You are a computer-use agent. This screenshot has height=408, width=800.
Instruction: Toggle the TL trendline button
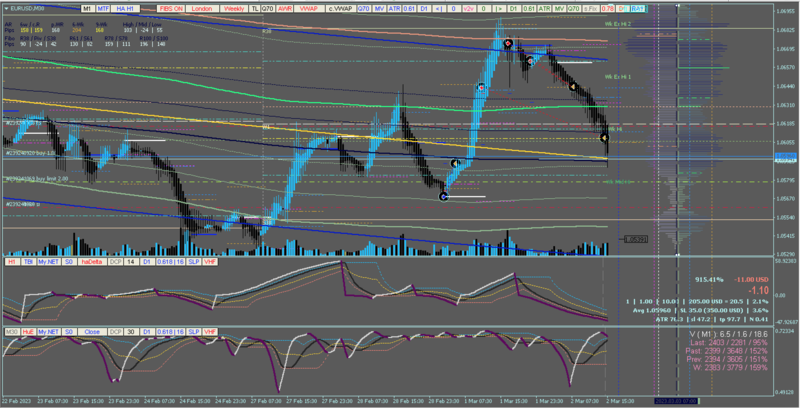pos(255,9)
